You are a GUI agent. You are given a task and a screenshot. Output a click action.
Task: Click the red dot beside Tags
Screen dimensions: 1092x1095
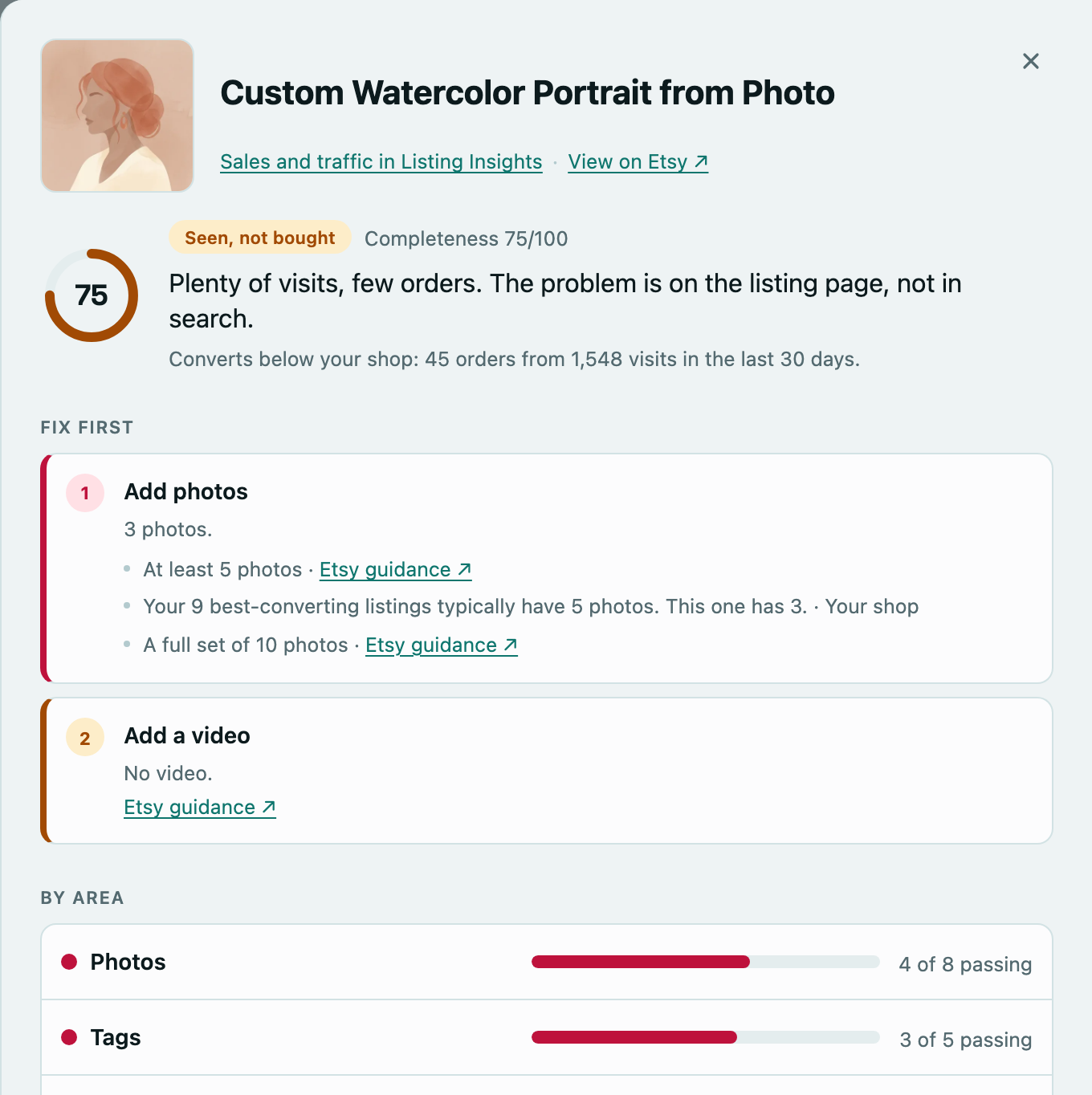(x=69, y=1037)
